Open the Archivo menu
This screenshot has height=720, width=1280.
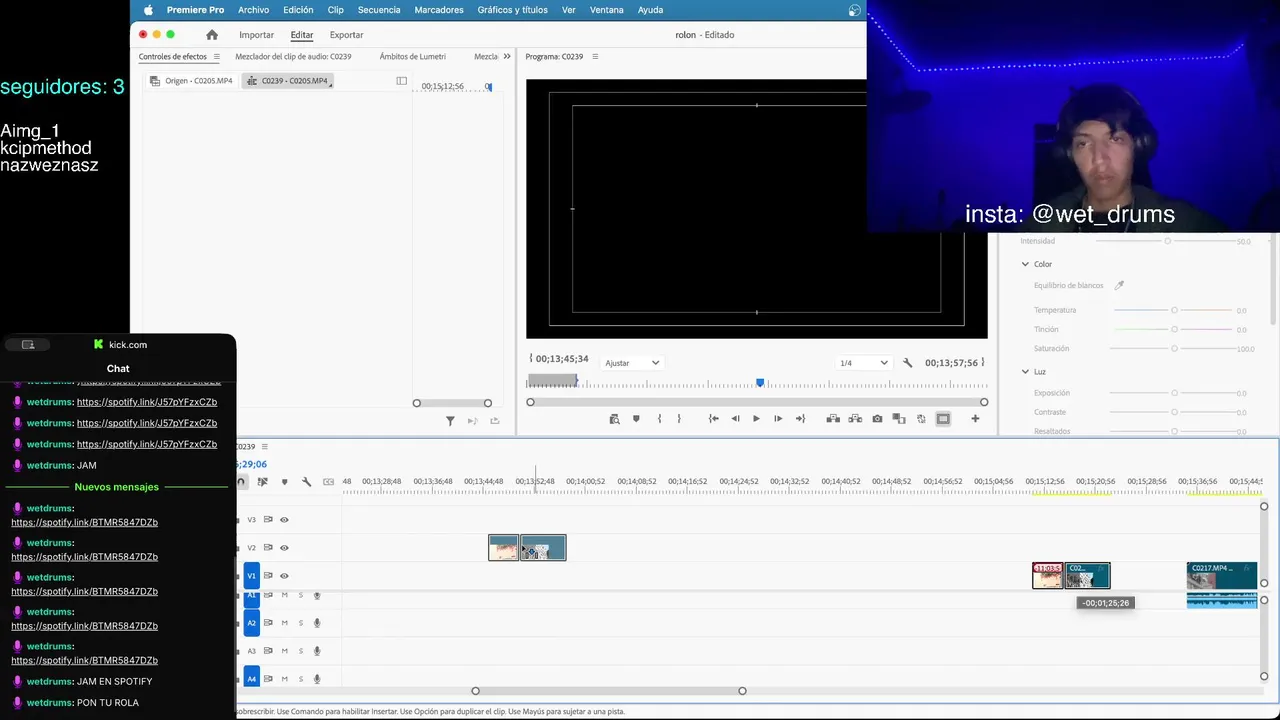point(253,10)
